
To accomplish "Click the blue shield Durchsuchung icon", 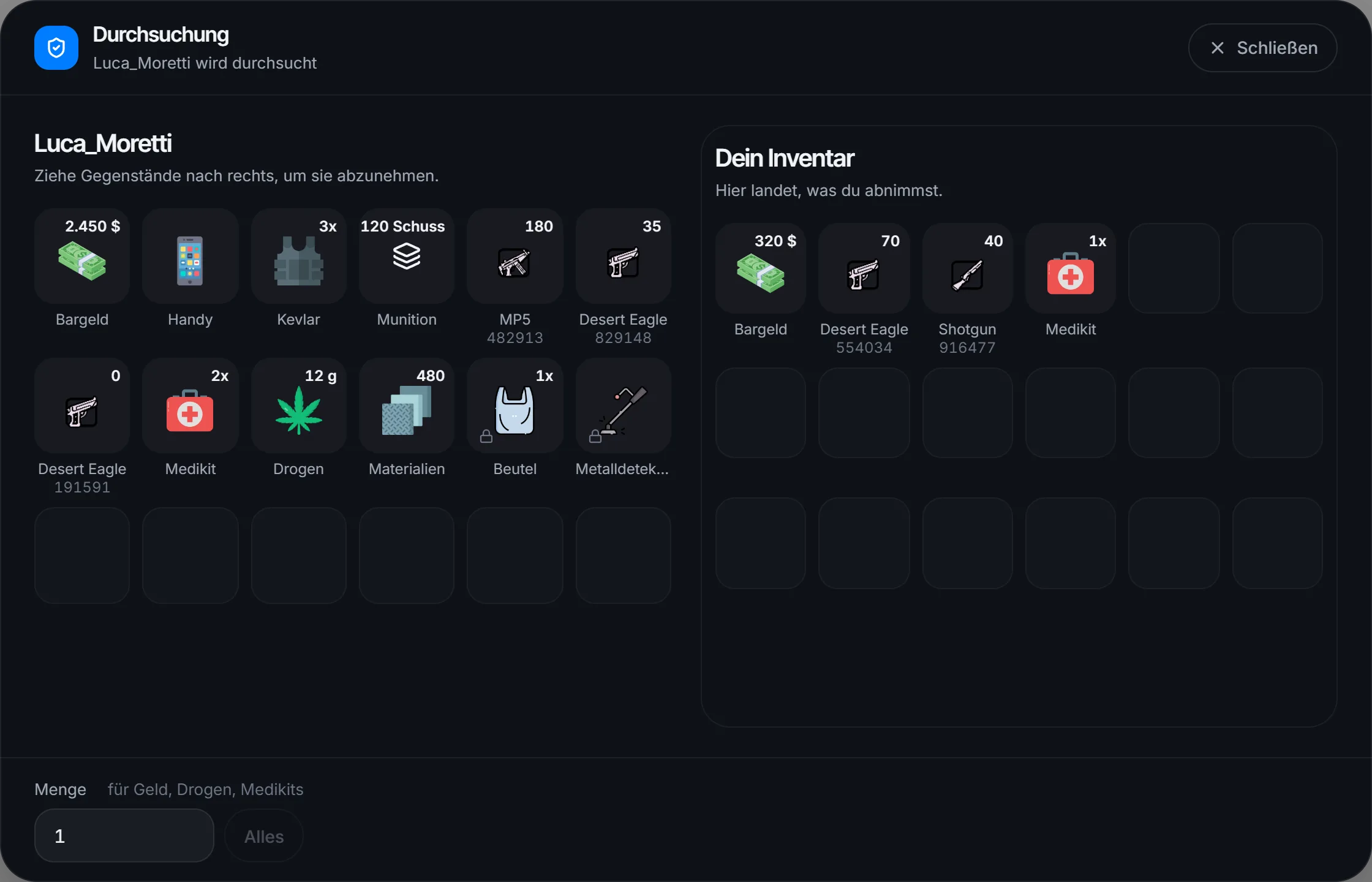I will tap(56, 48).
